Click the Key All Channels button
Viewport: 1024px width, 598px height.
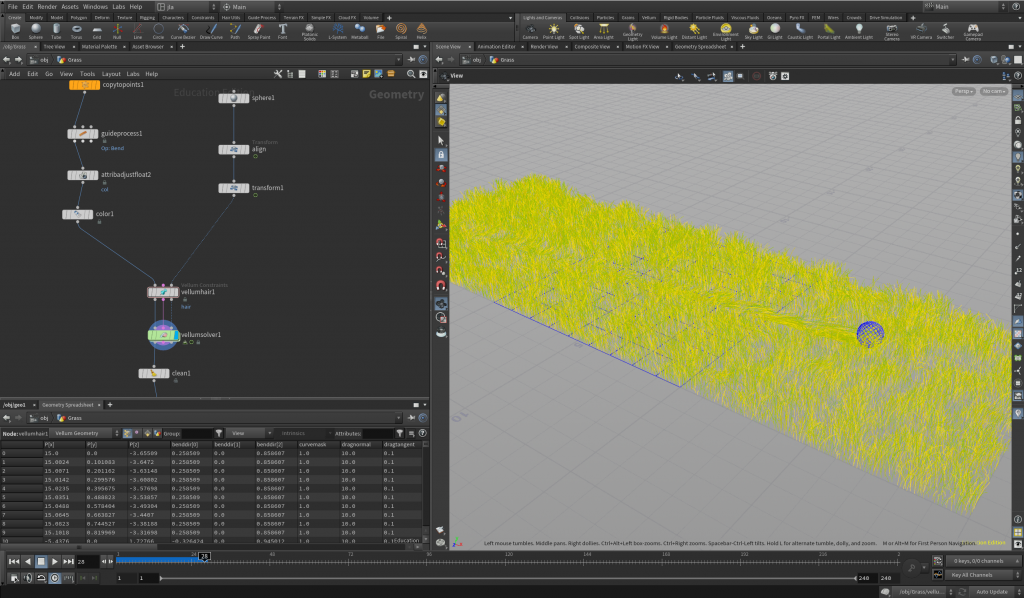click(x=980, y=575)
